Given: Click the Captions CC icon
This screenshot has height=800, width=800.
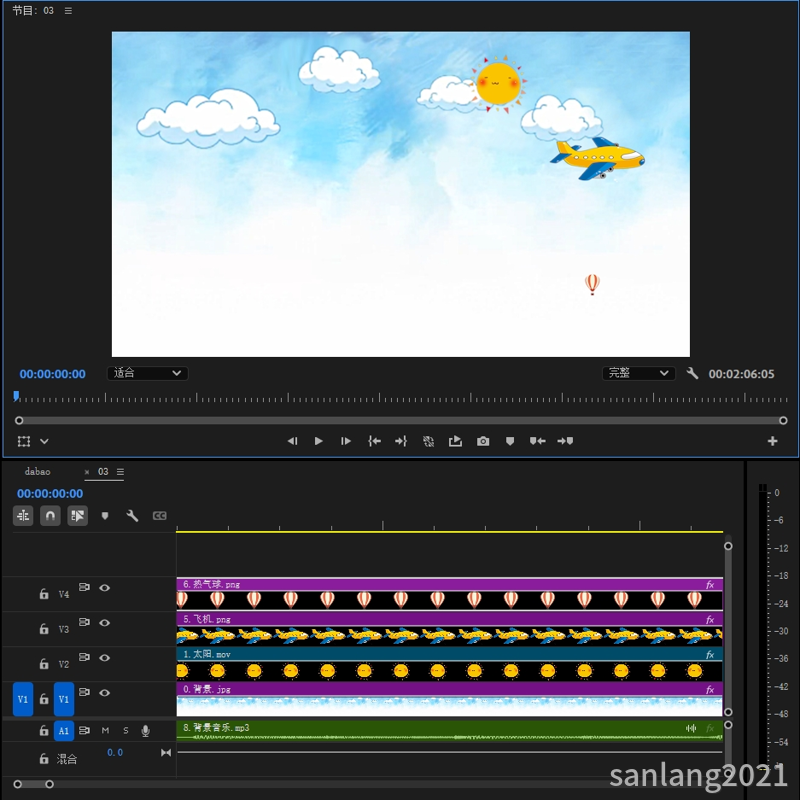Looking at the screenshot, I should (x=160, y=516).
